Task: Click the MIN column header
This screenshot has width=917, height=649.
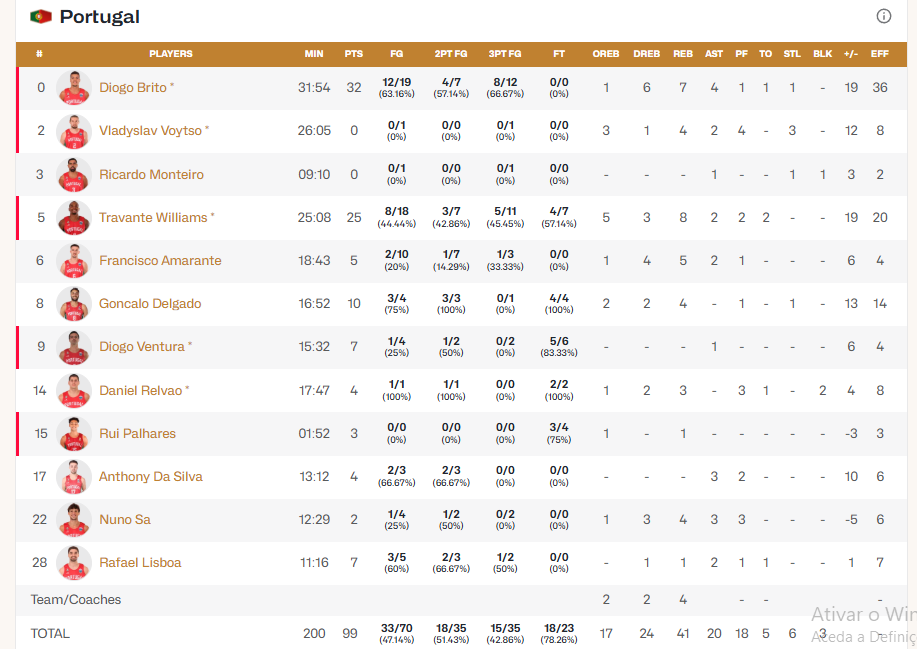Action: 314,54
